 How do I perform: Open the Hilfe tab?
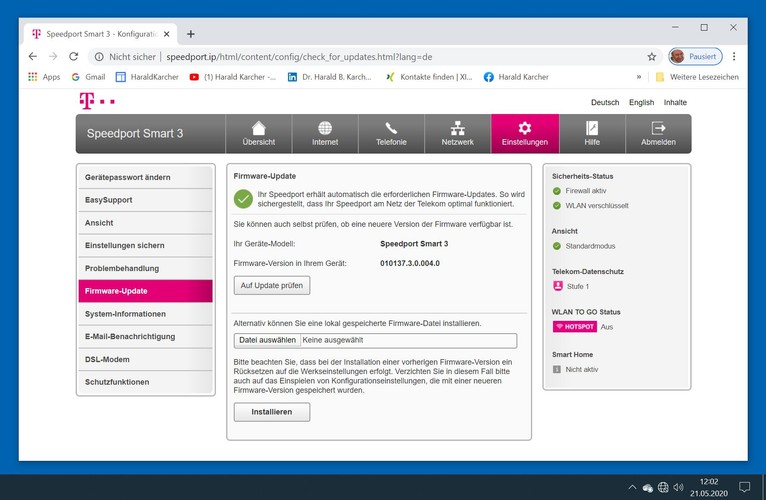[592, 134]
